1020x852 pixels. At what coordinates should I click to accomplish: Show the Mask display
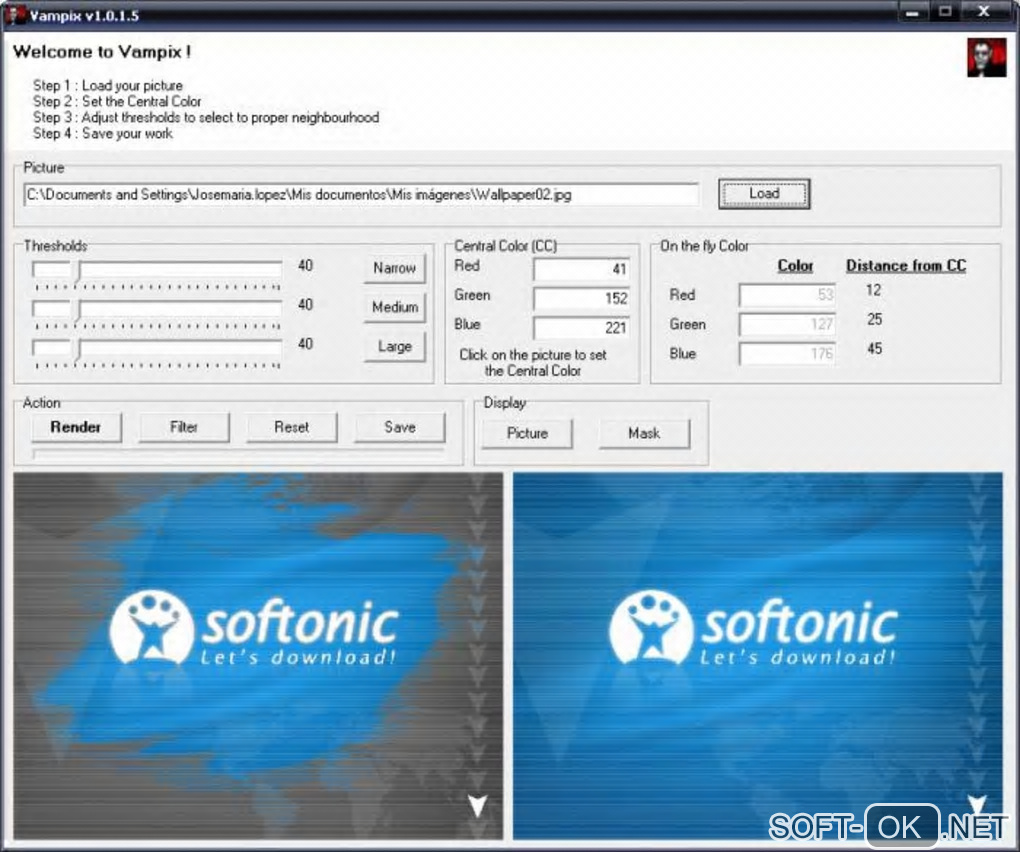coord(644,433)
